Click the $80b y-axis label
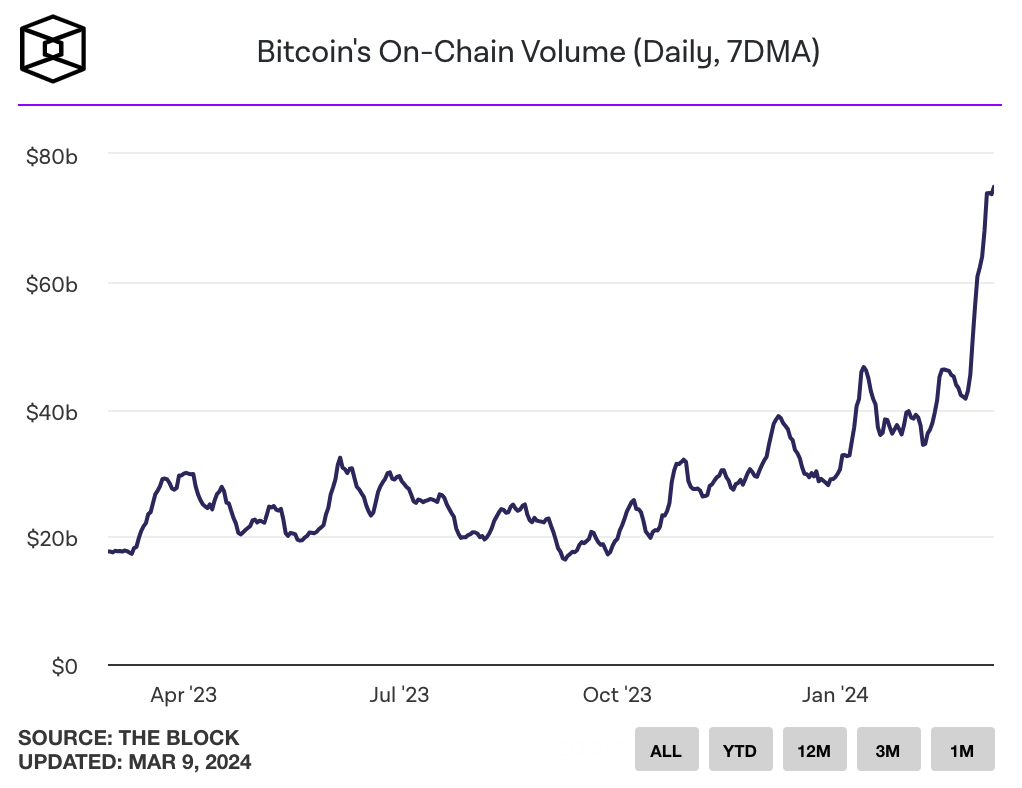The image size is (1022, 788). point(52,156)
